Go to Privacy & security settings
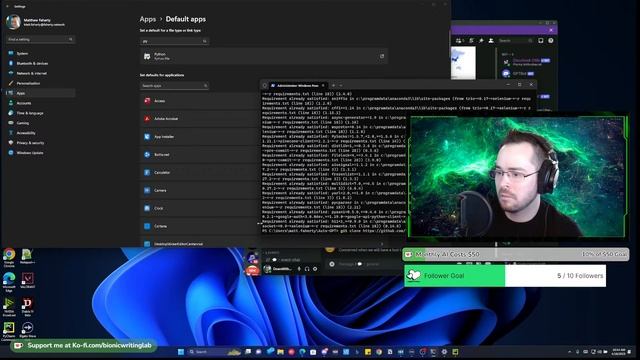 (40, 143)
